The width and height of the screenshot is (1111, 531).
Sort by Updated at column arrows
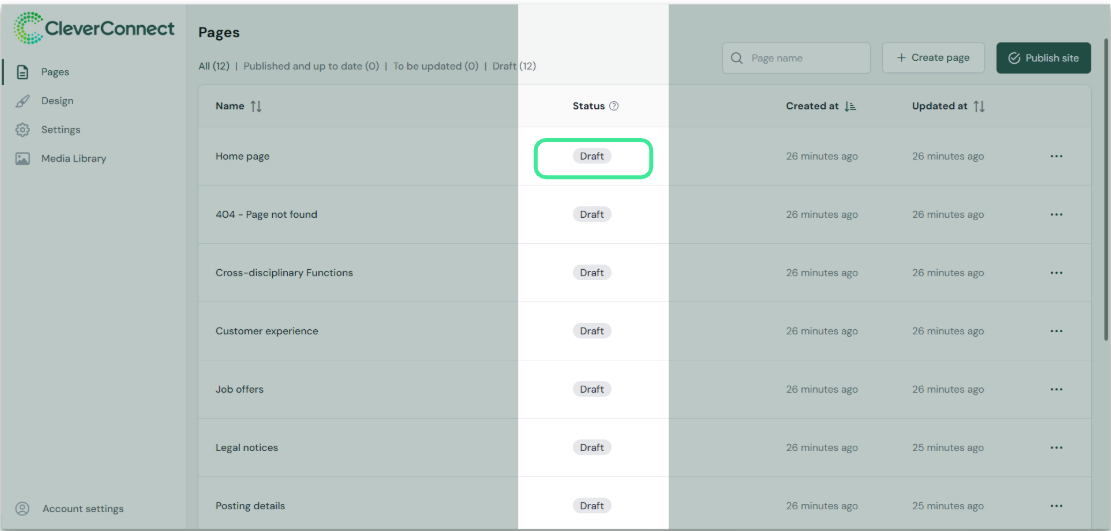[x=979, y=106]
